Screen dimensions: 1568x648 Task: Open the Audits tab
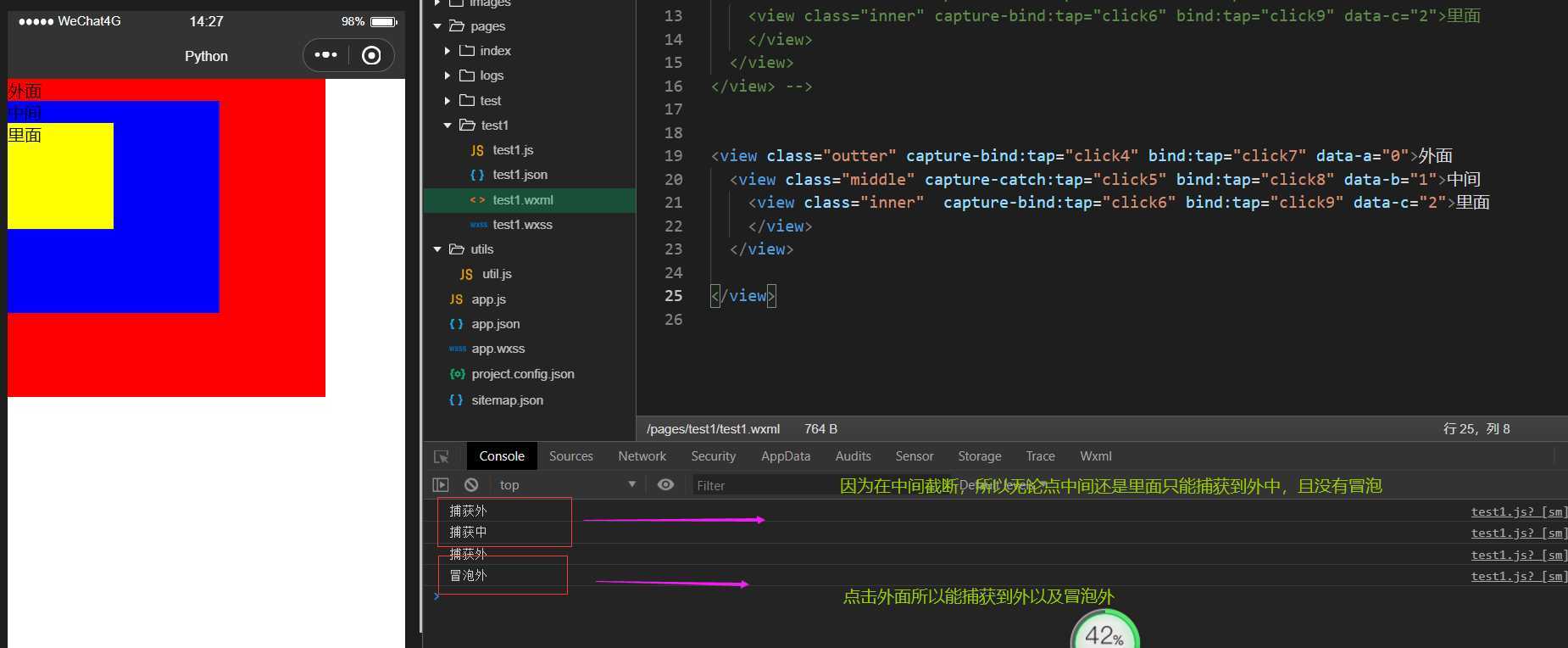point(854,455)
